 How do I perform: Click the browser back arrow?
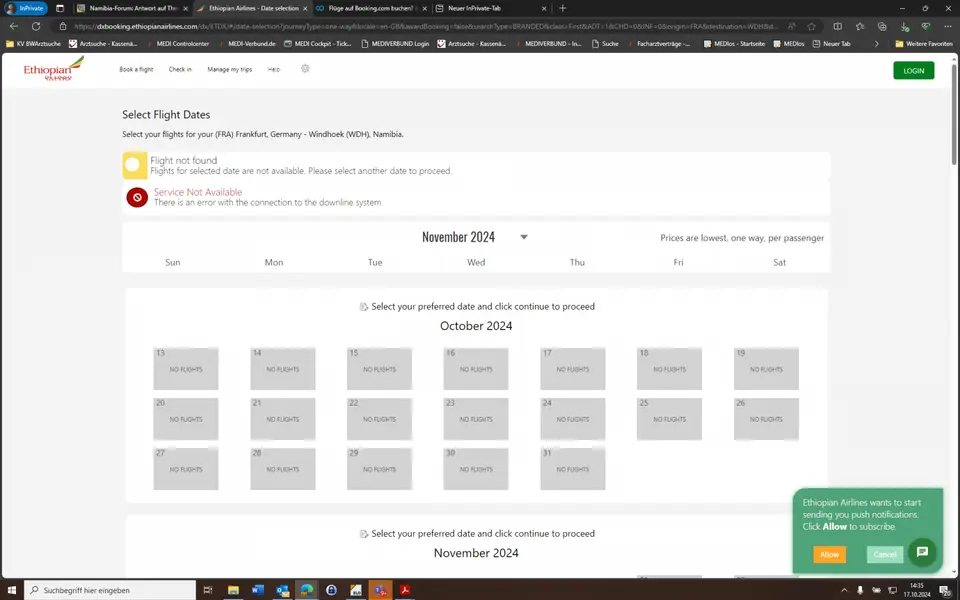(x=13, y=26)
